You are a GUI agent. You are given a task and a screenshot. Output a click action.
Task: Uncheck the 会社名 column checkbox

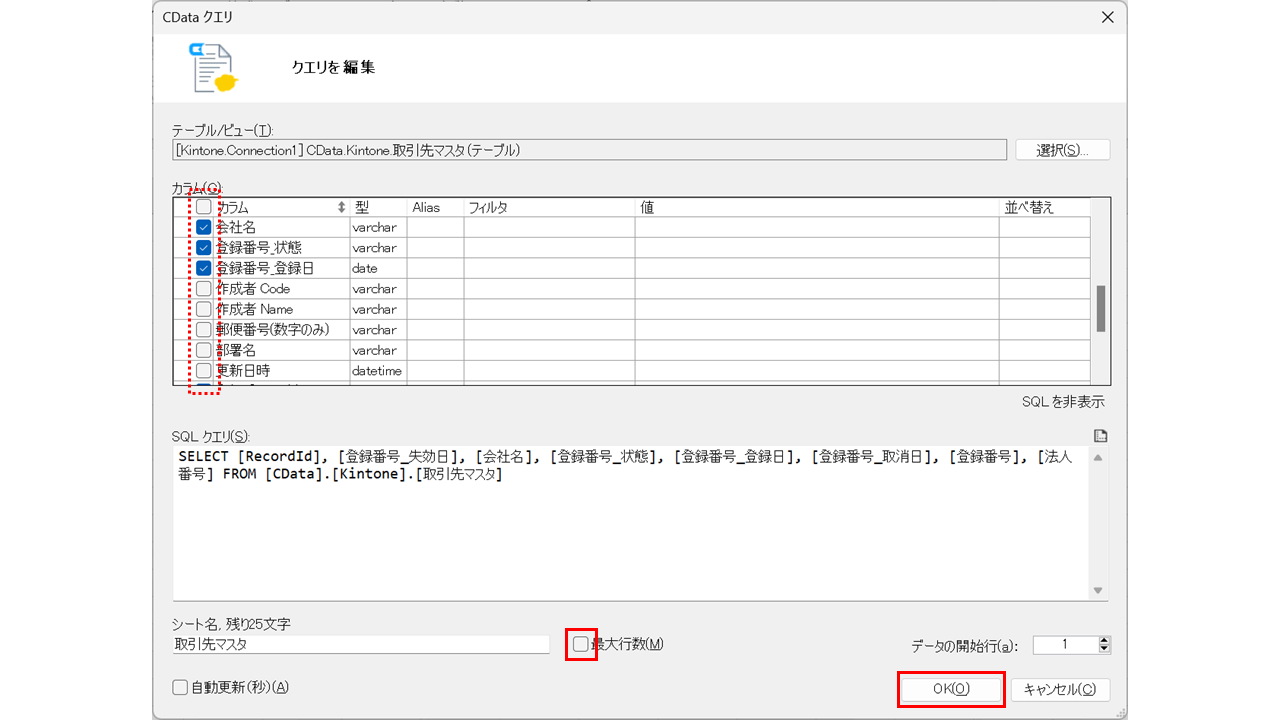pos(204,227)
